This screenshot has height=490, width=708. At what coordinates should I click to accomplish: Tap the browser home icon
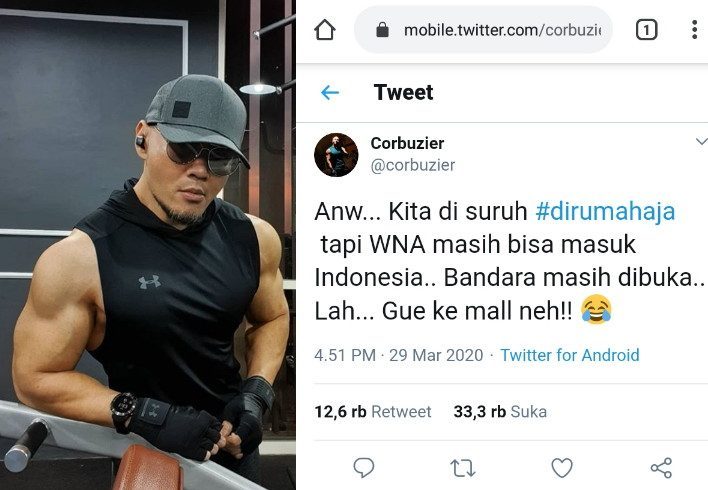pyautogui.click(x=325, y=30)
